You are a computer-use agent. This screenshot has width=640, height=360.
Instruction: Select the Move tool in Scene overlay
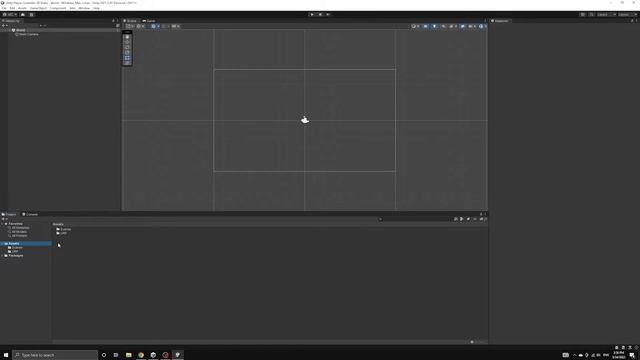pos(127,42)
